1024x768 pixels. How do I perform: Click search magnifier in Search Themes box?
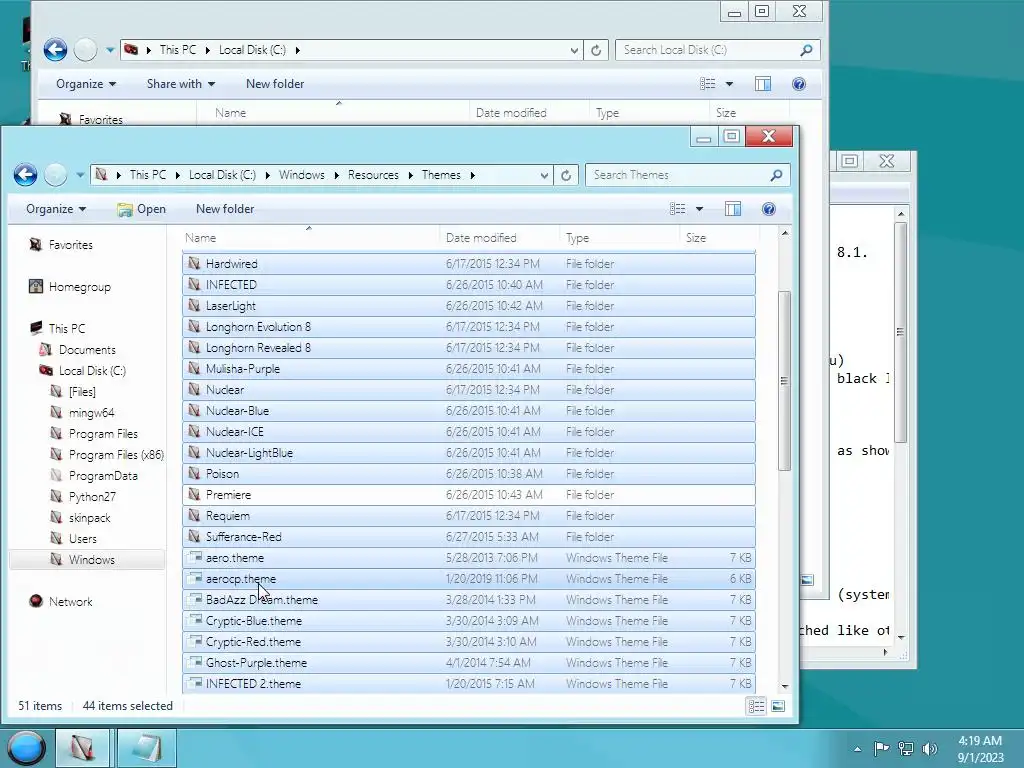776,175
